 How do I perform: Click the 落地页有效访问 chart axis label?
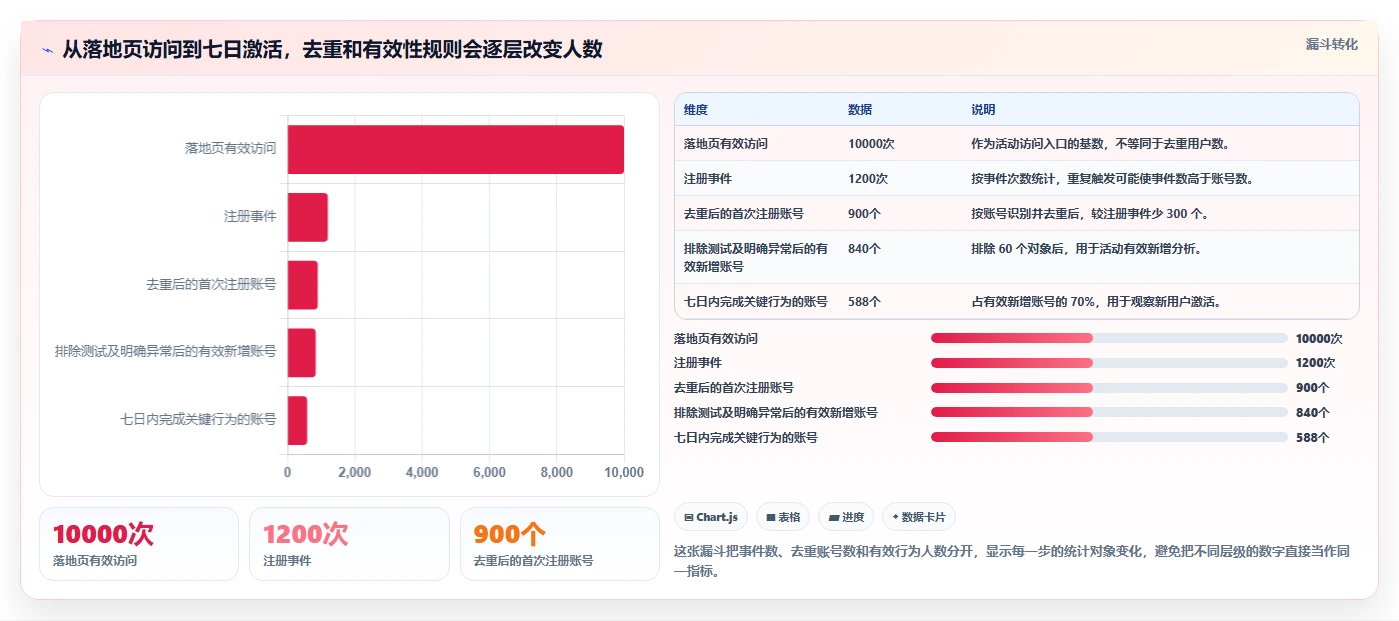pyautogui.click(x=230, y=148)
